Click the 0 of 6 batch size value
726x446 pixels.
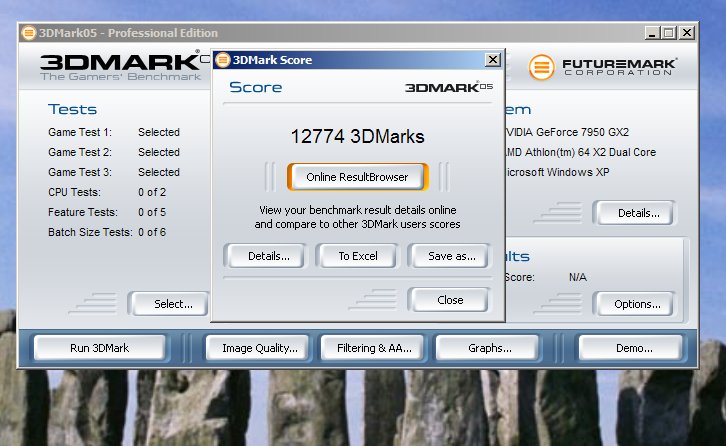[x=152, y=232]
